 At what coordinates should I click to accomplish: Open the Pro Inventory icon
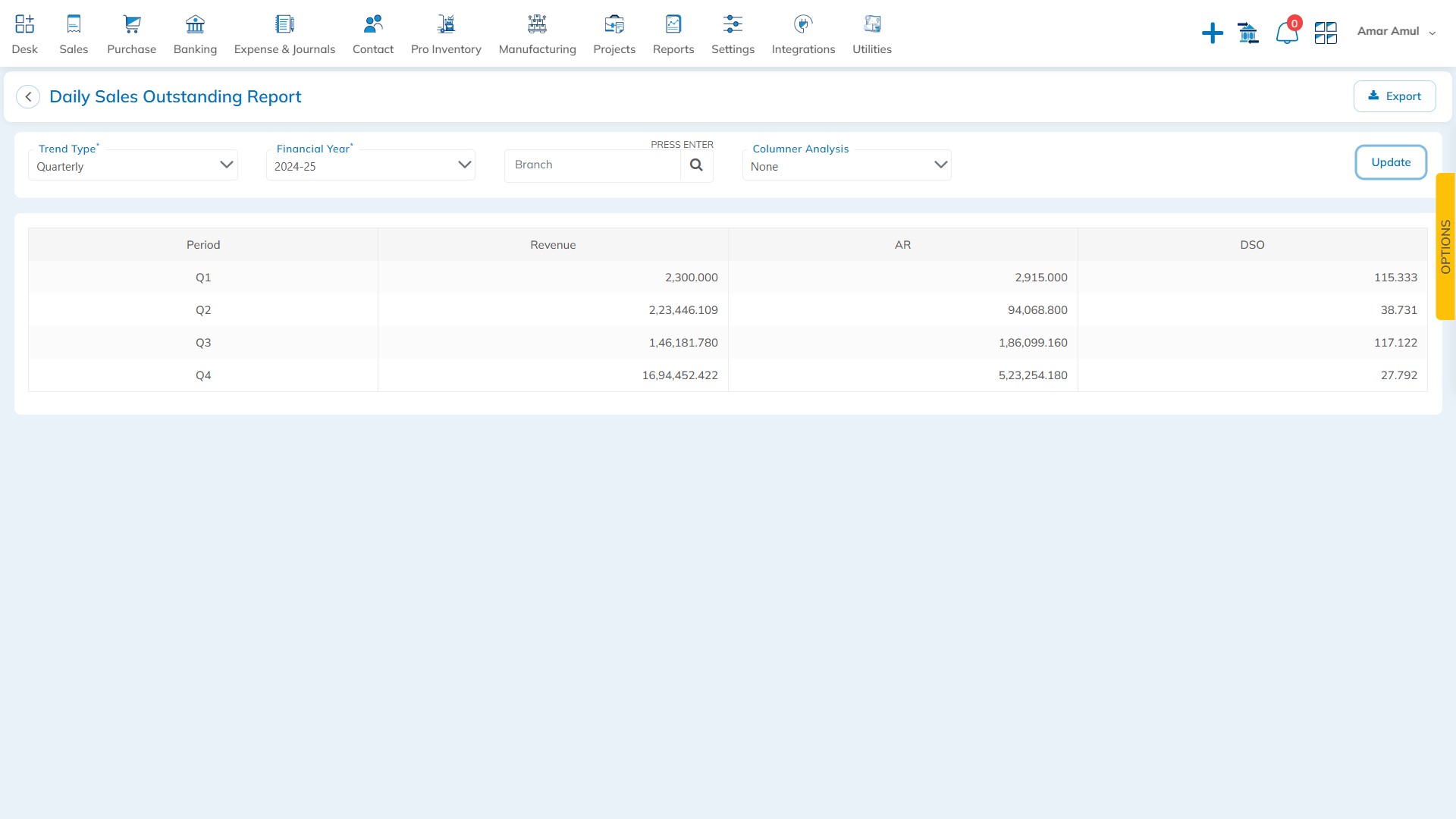click(446, 24)
